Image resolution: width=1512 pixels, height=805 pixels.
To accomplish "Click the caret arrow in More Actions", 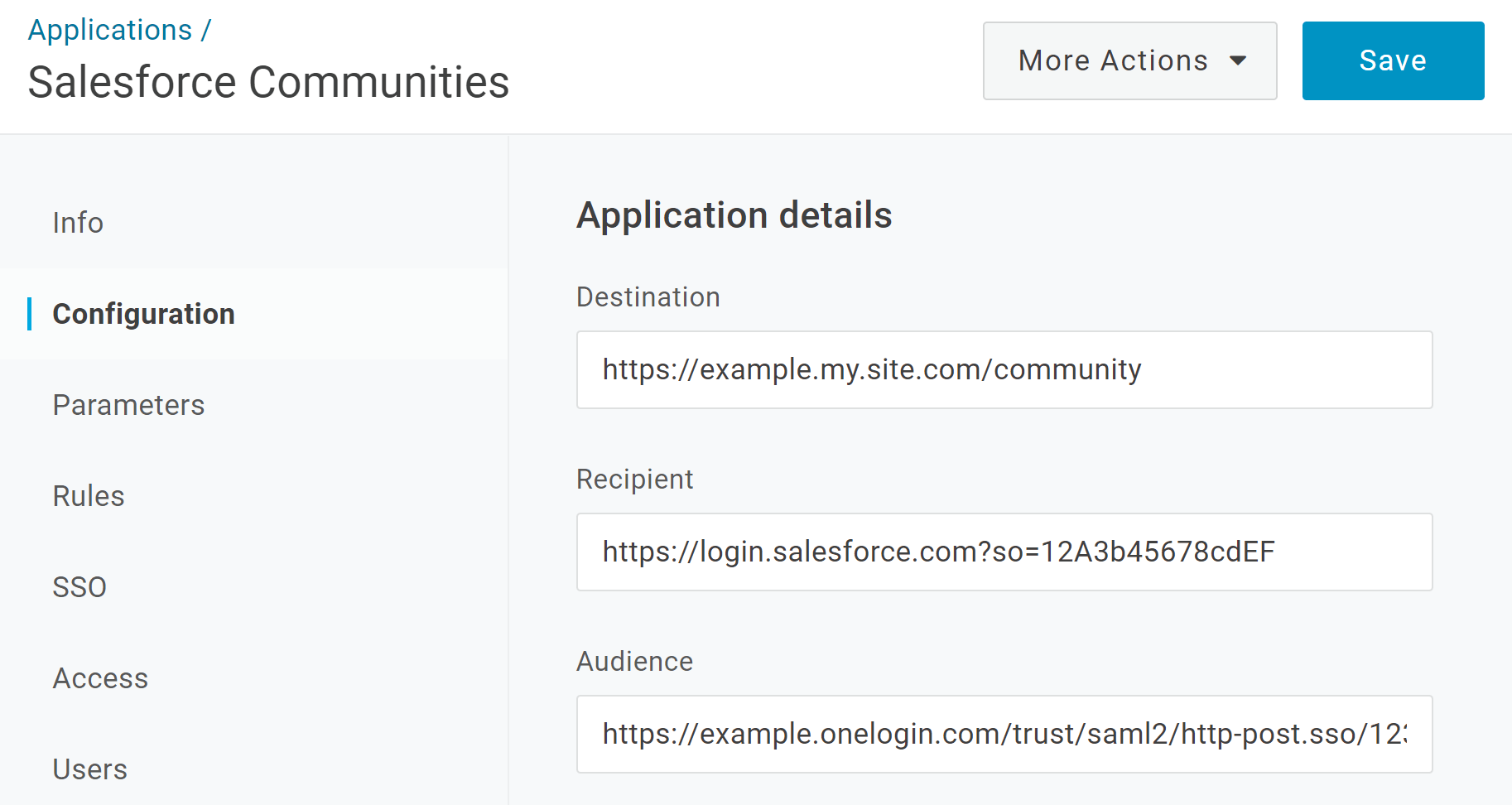I will coord(1238,61).
